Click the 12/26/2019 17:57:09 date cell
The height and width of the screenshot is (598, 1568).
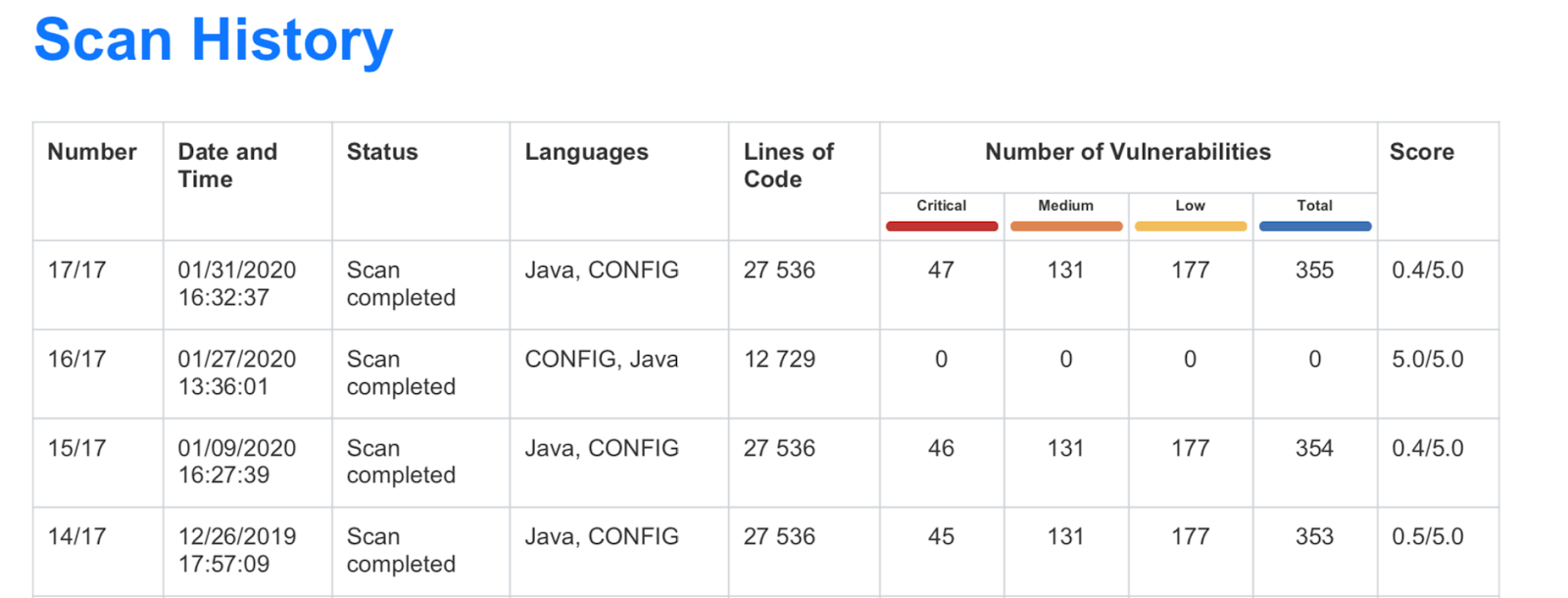(x=236, y=551)
